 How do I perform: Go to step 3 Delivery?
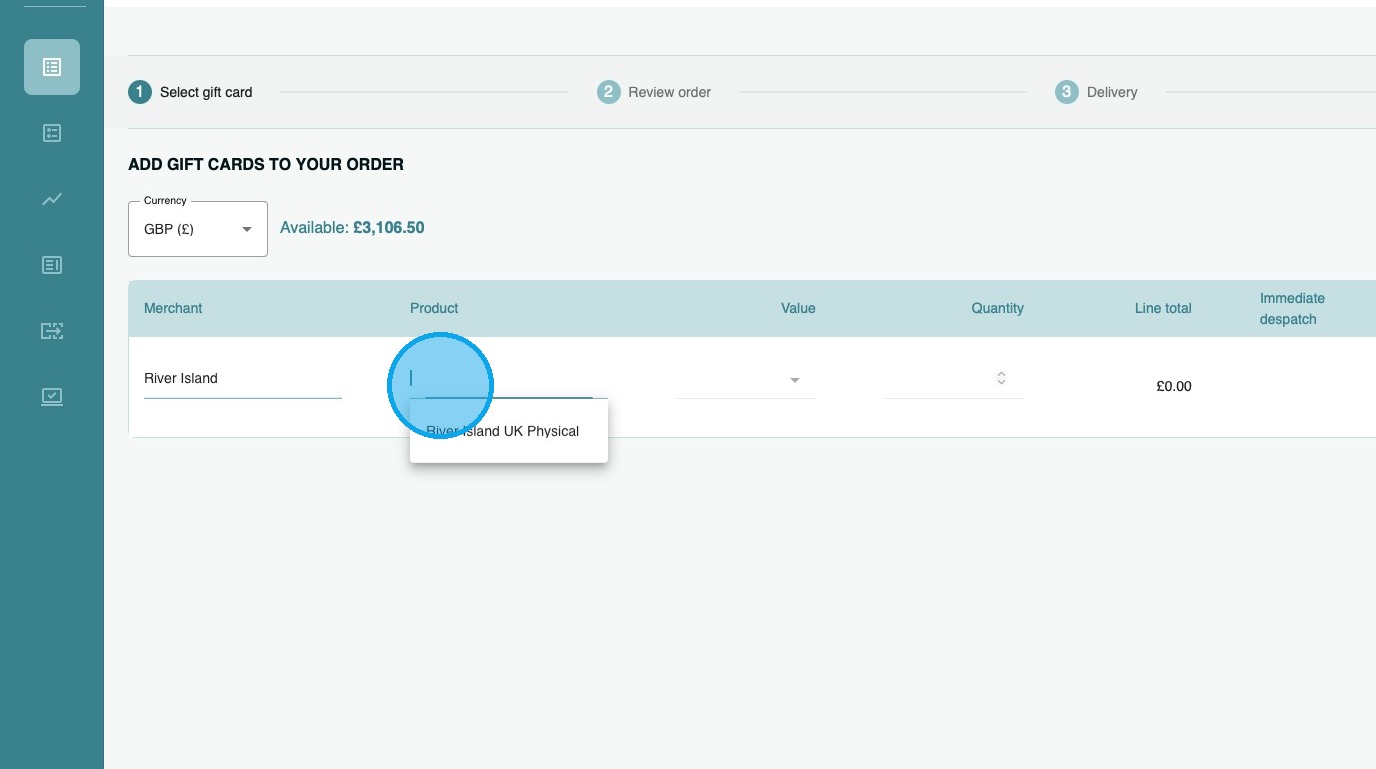click(1096, 92)
